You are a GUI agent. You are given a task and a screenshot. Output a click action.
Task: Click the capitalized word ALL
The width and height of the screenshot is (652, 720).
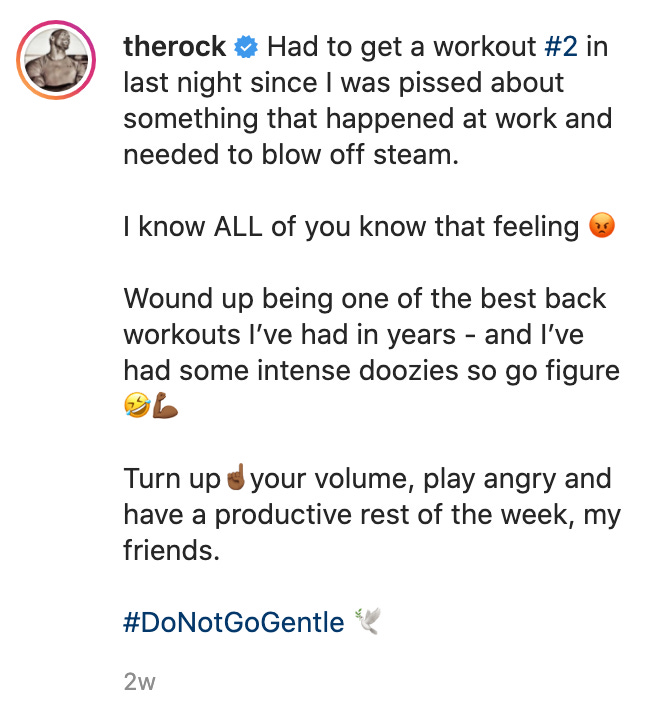point(239,227)
